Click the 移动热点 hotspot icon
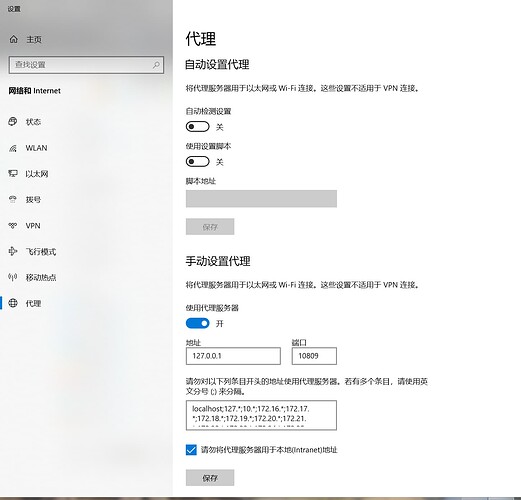This screenshot has height=500, width=521. point(13,277)
